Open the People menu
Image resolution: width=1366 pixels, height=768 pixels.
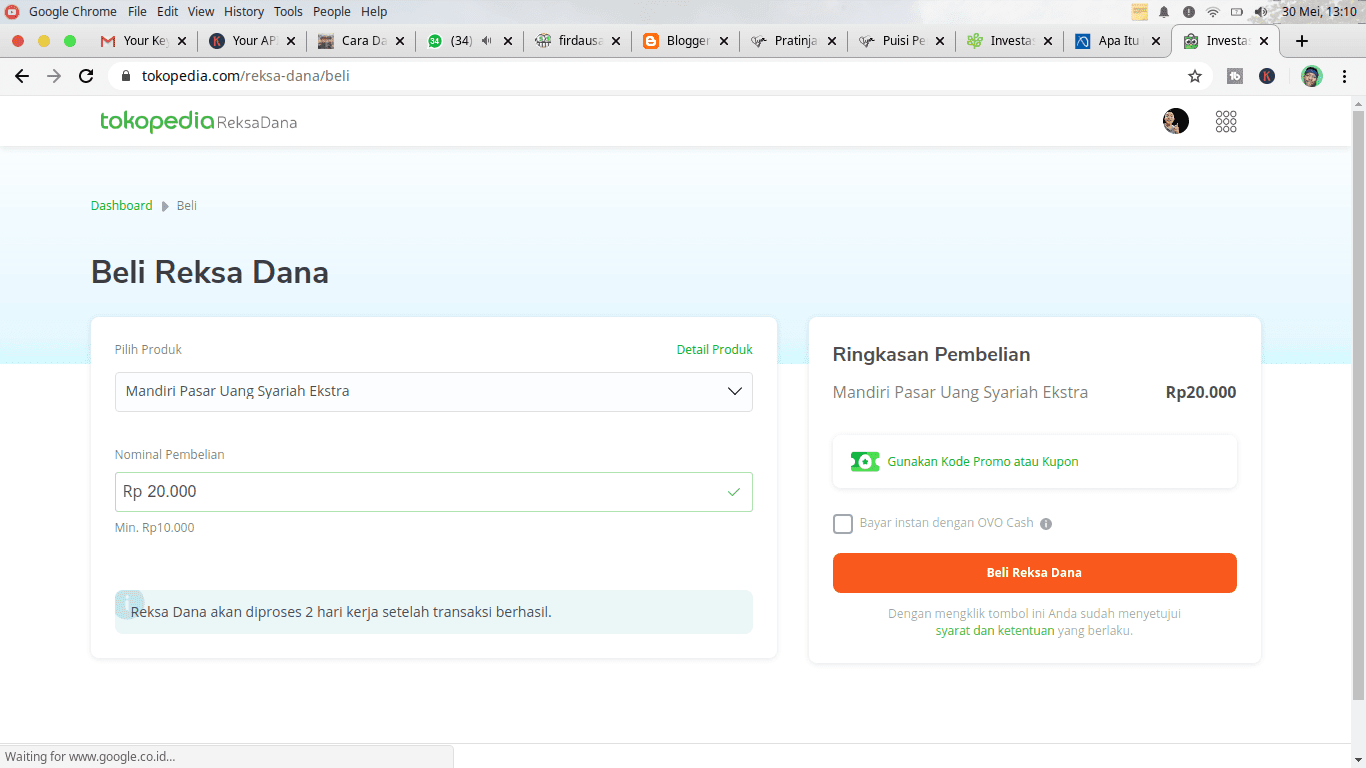(332, 12)
